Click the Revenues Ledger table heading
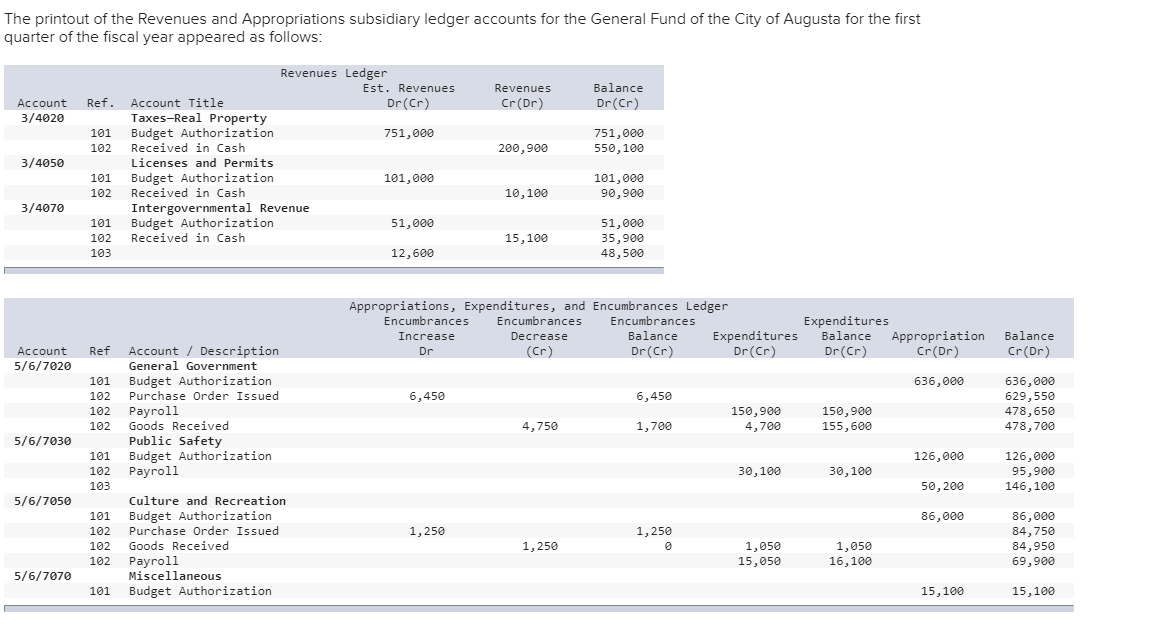Image resolution: width=1151 pixels, height=625 pixels. pyautogui.click(x=331, y=73)
